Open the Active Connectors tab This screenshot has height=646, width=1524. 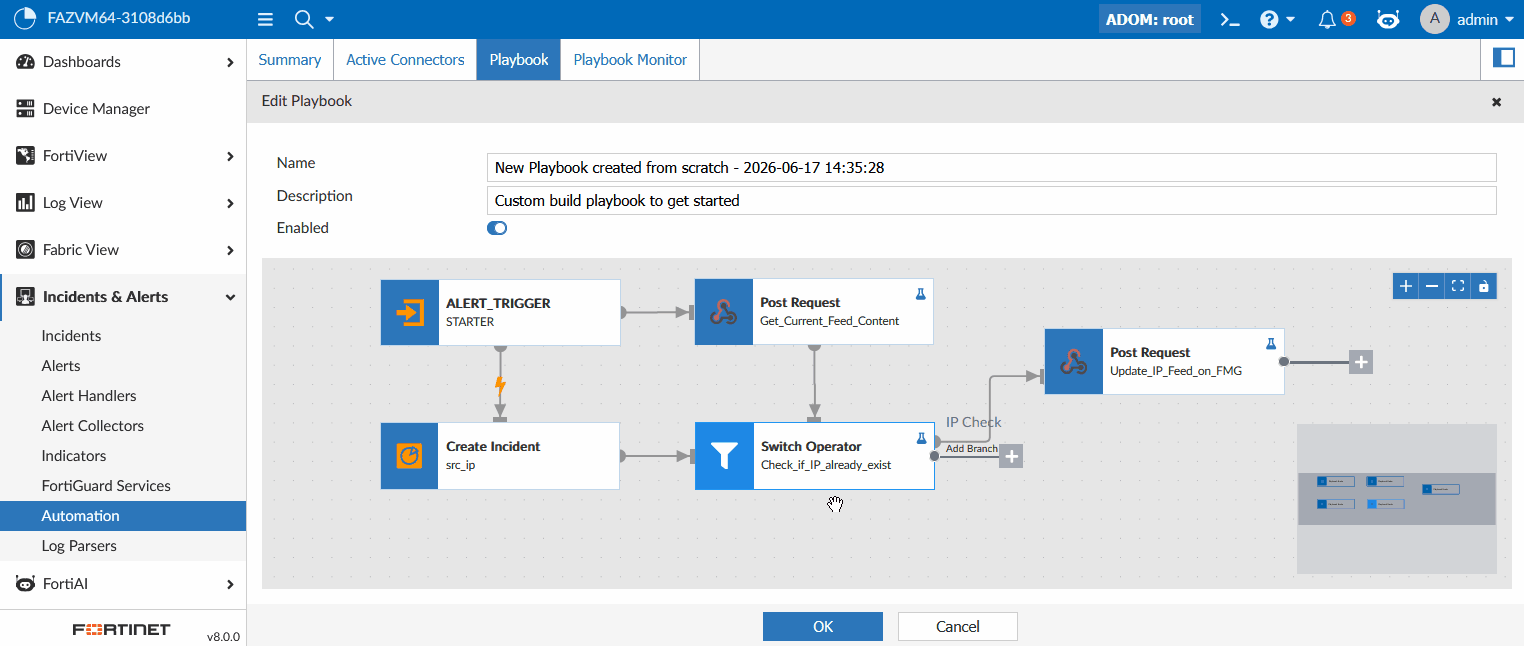[x=405, y=59]
